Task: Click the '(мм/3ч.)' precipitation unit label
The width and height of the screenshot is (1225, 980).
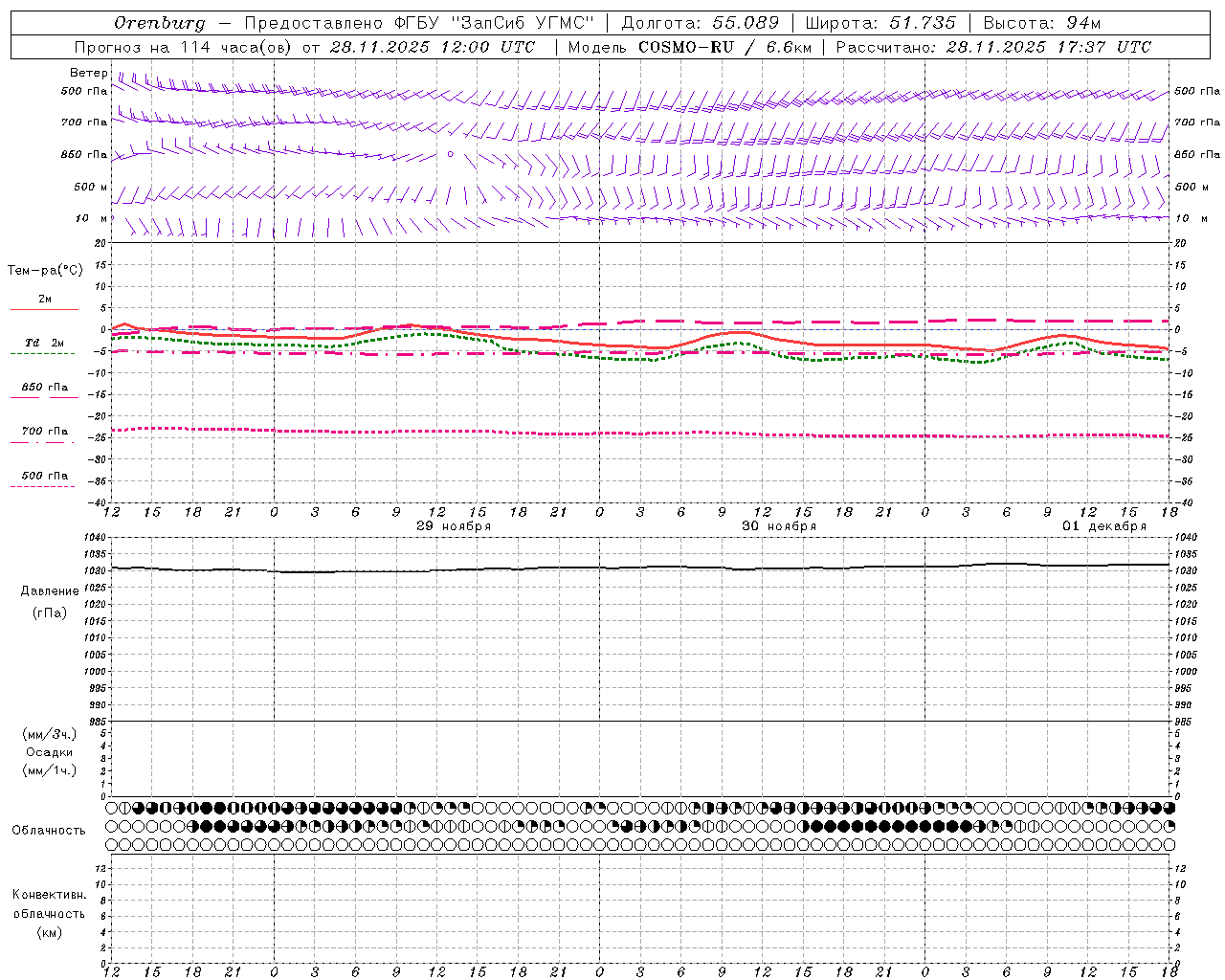Action: (50, 734)
